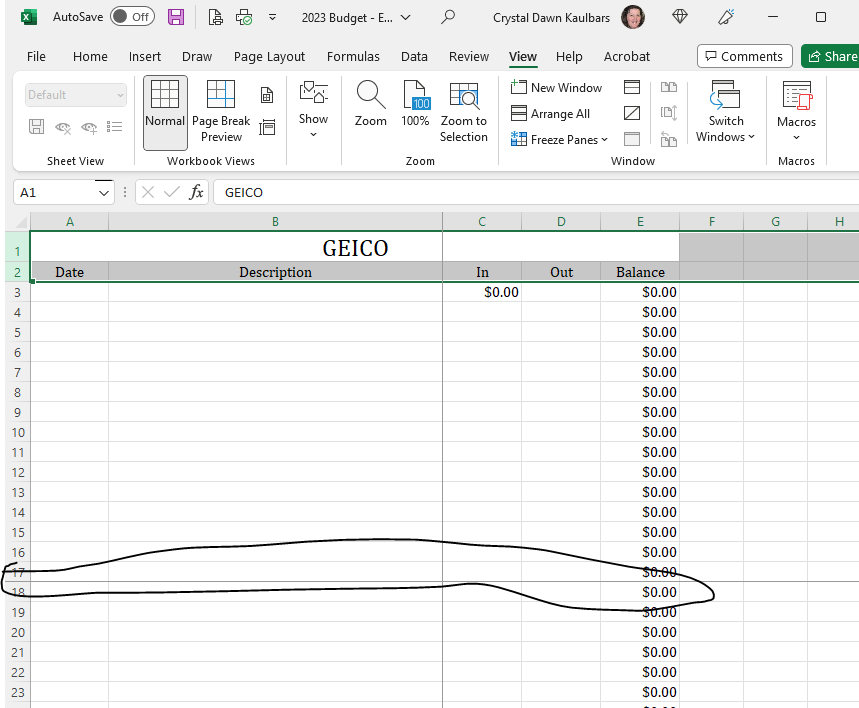
Task: Click the Excel app icon
Action: pos(28,18)
